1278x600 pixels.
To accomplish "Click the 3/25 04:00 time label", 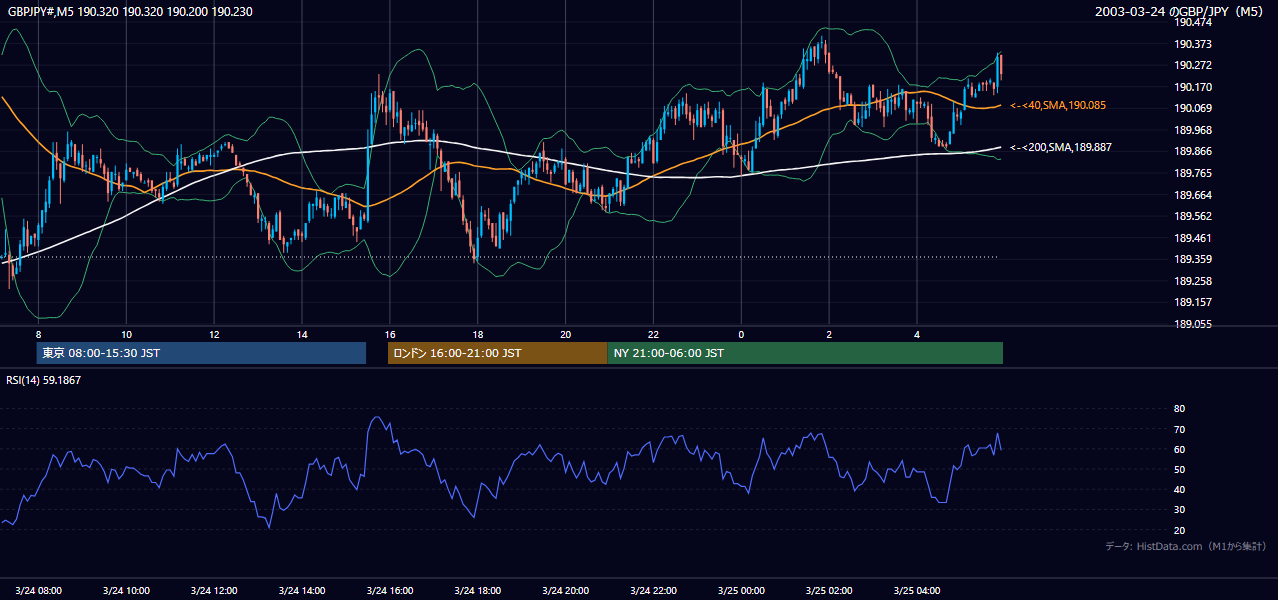I will [918, 590].
